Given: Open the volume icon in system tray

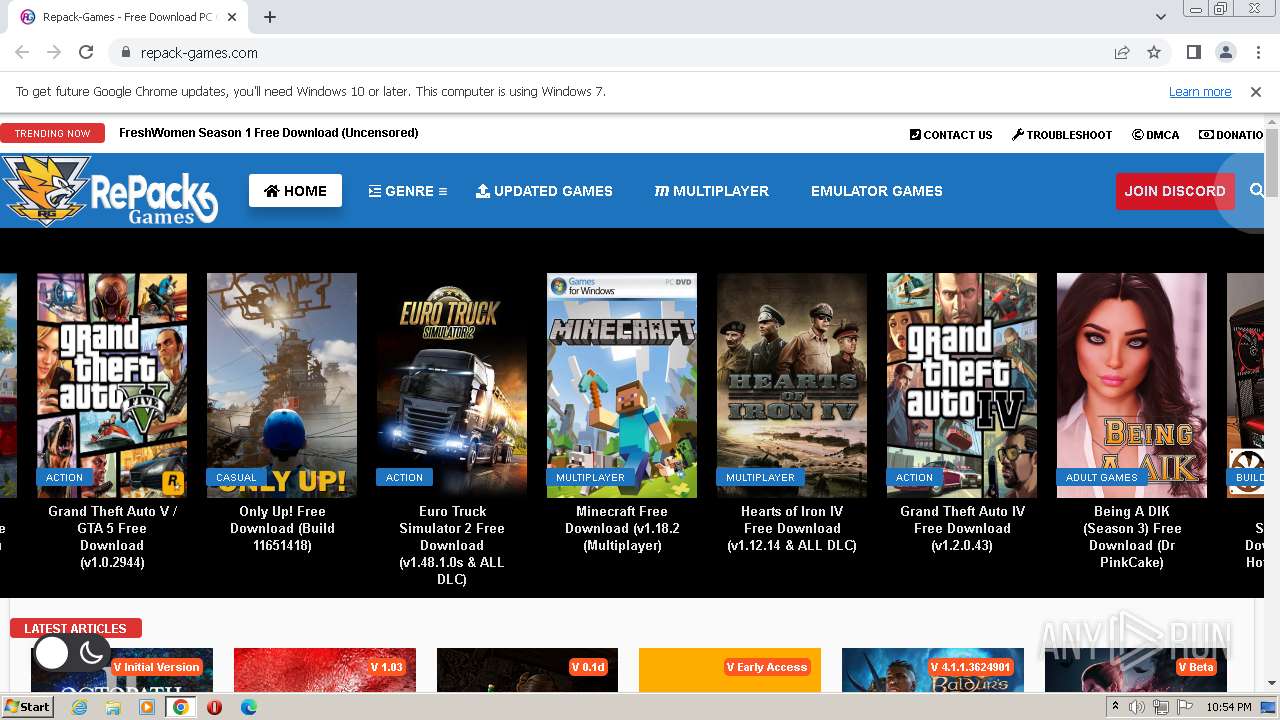Looking at the screenshot, I should (x=1137, y=707).
